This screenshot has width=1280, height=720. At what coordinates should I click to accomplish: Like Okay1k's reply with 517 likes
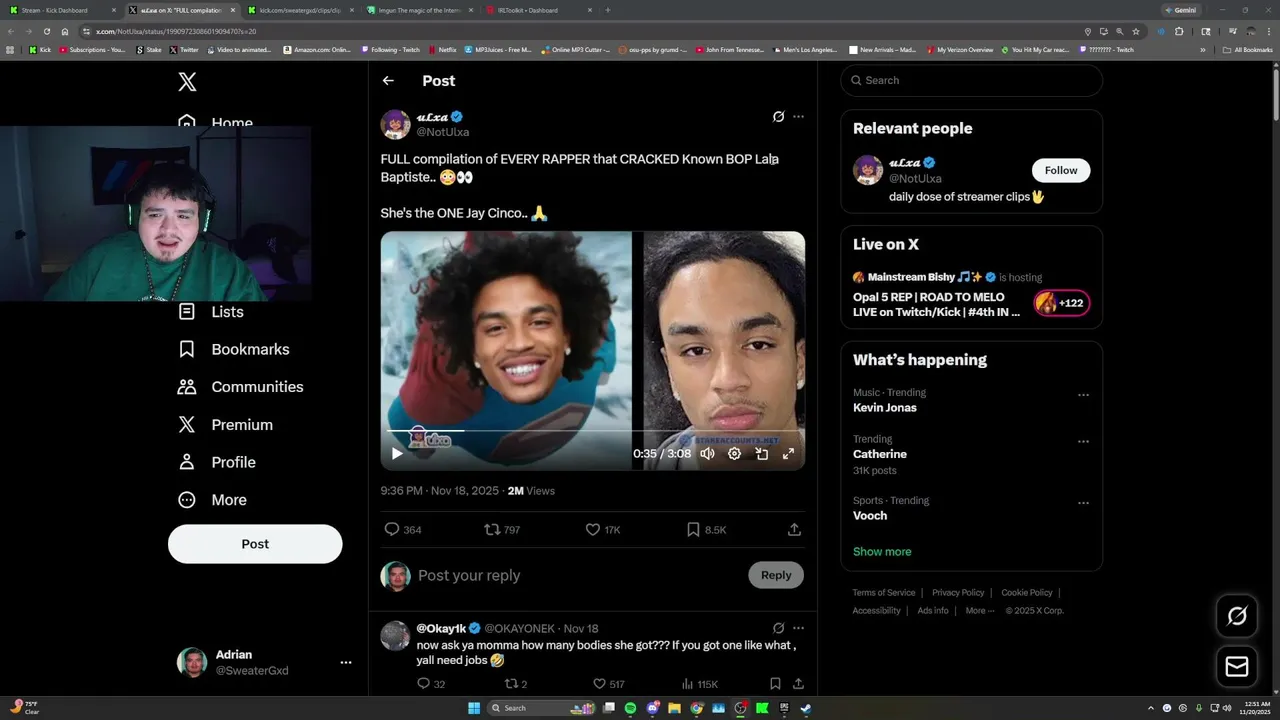[x=609, y=684]
